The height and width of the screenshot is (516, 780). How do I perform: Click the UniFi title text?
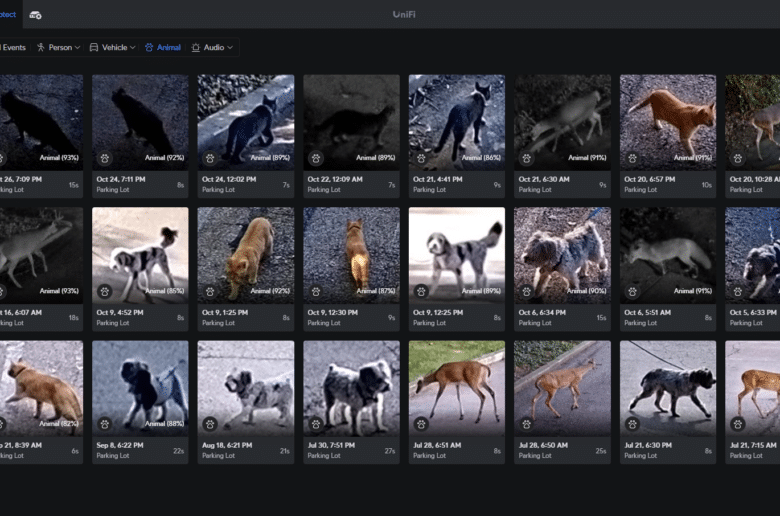click(403, 14)
